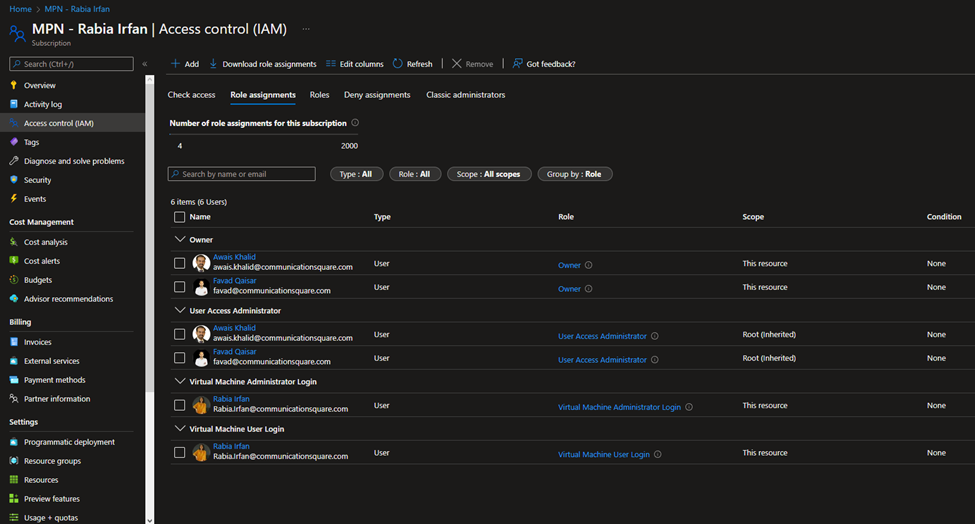Collapse the Virtual Machine User Login group
The image size is (975, 524).
pyautogui.click(x=180, y=428)
